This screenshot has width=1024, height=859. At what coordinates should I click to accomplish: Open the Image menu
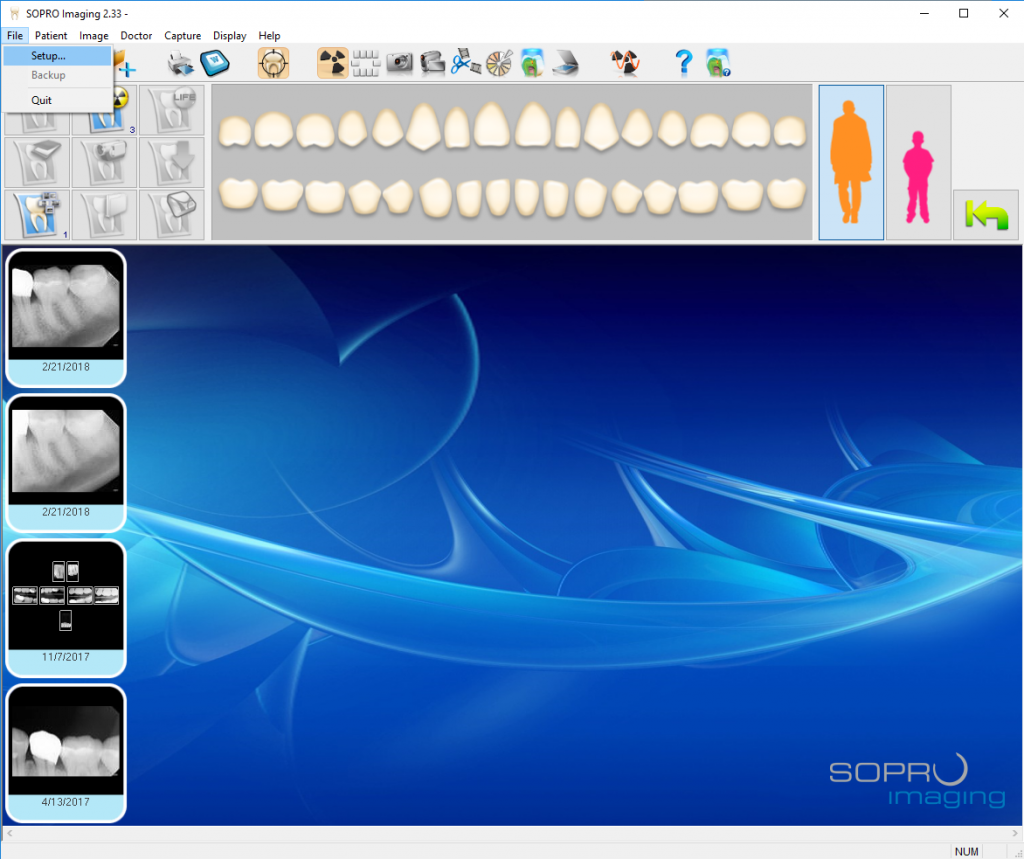click(93, 35)
